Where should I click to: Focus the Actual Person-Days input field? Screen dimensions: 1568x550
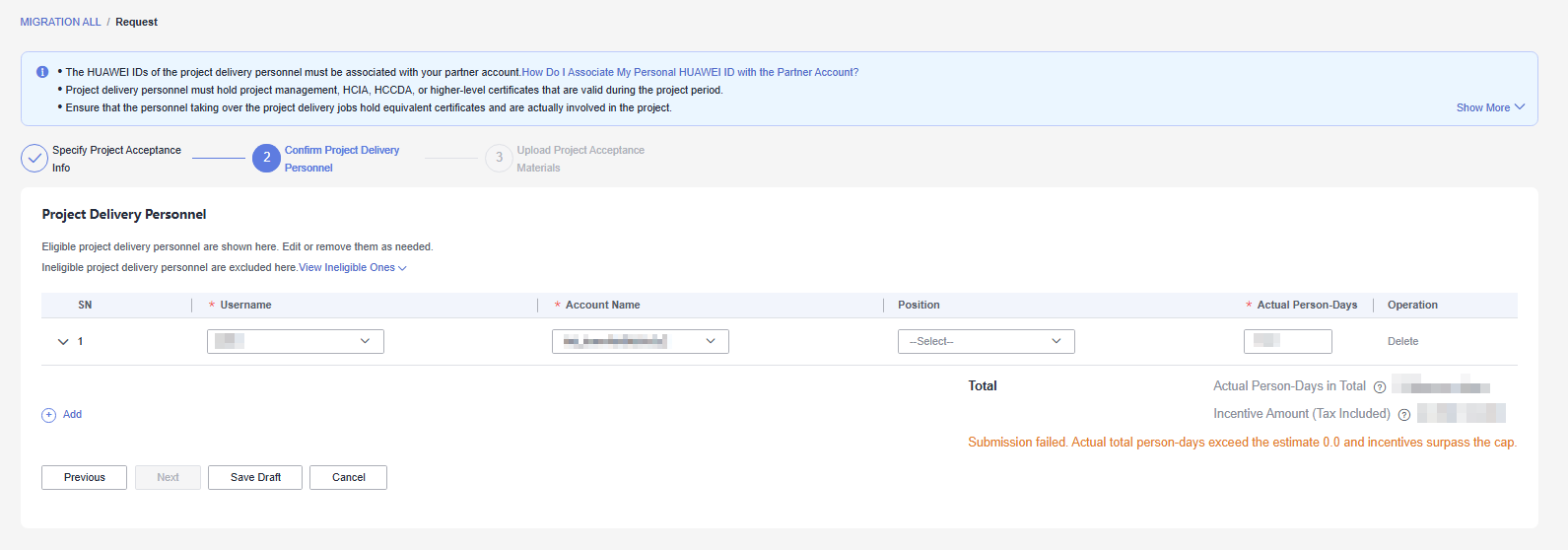click(1287, 341)
